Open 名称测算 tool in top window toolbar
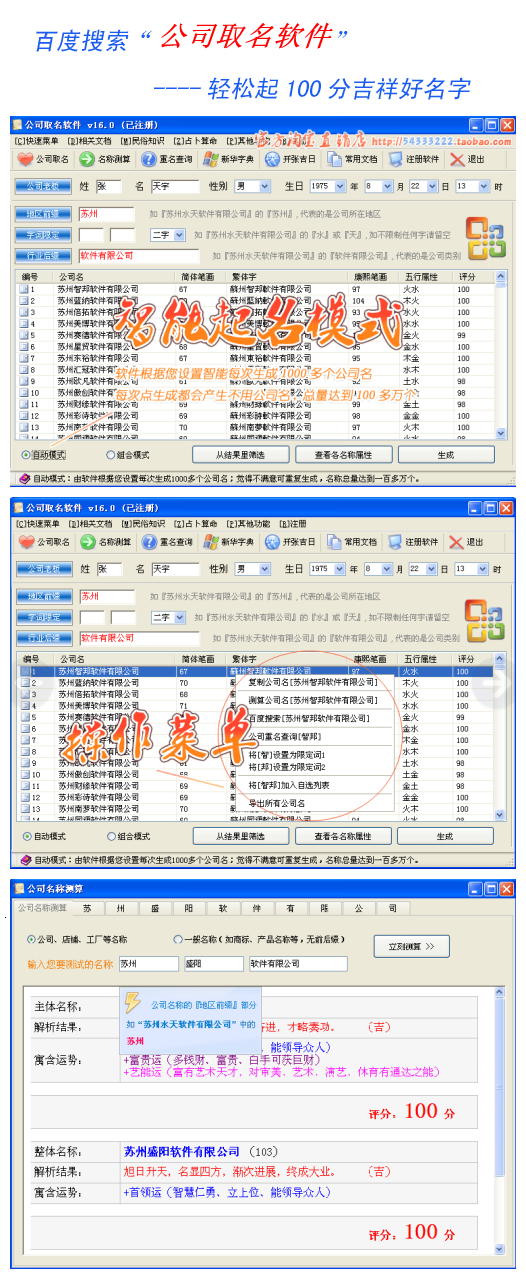Viewport: 526px width, 1279px height. coord(106,159)
